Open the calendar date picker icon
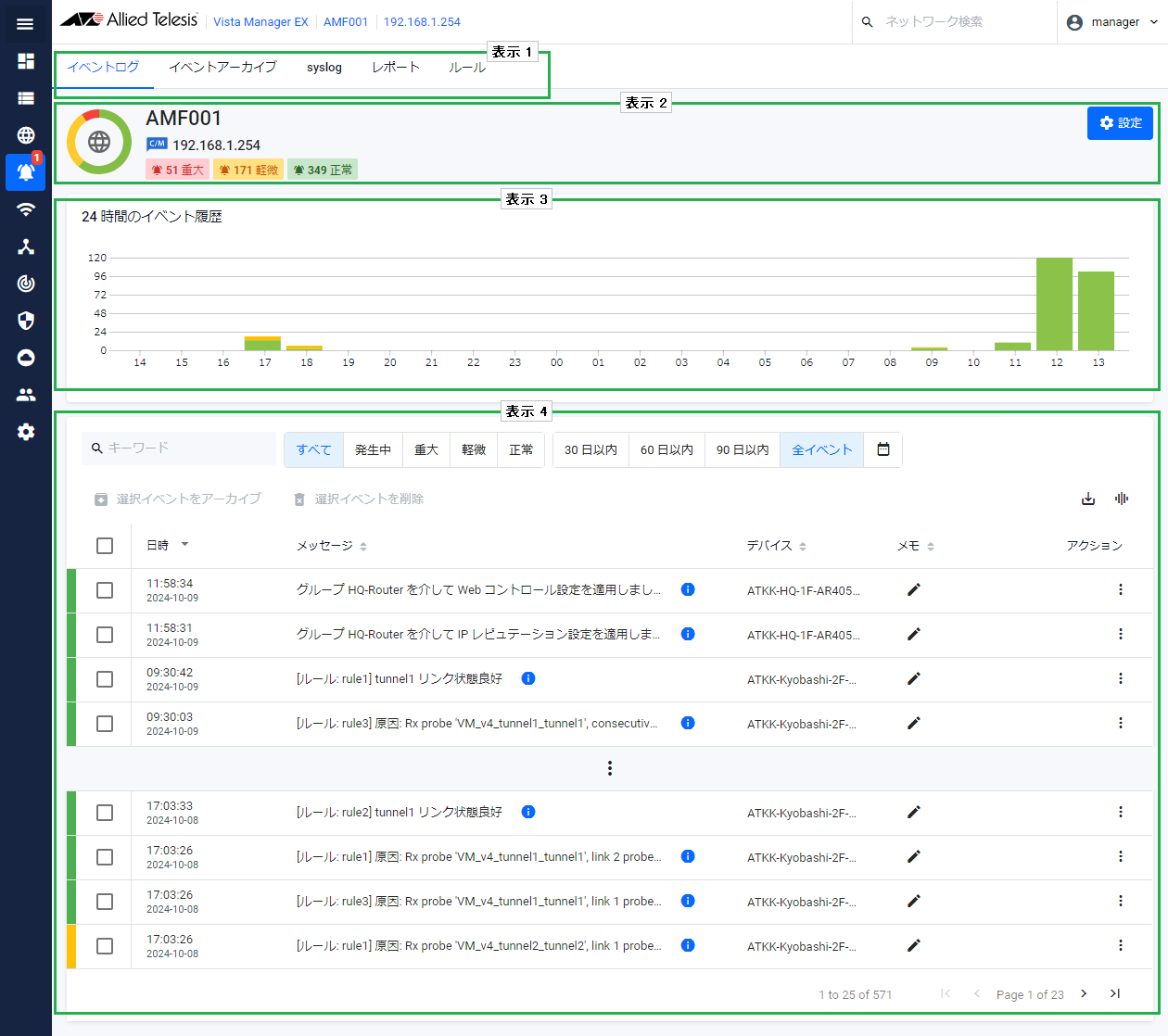The width and height of the screenshot is (1168, 1036). (x=883, y=449)
